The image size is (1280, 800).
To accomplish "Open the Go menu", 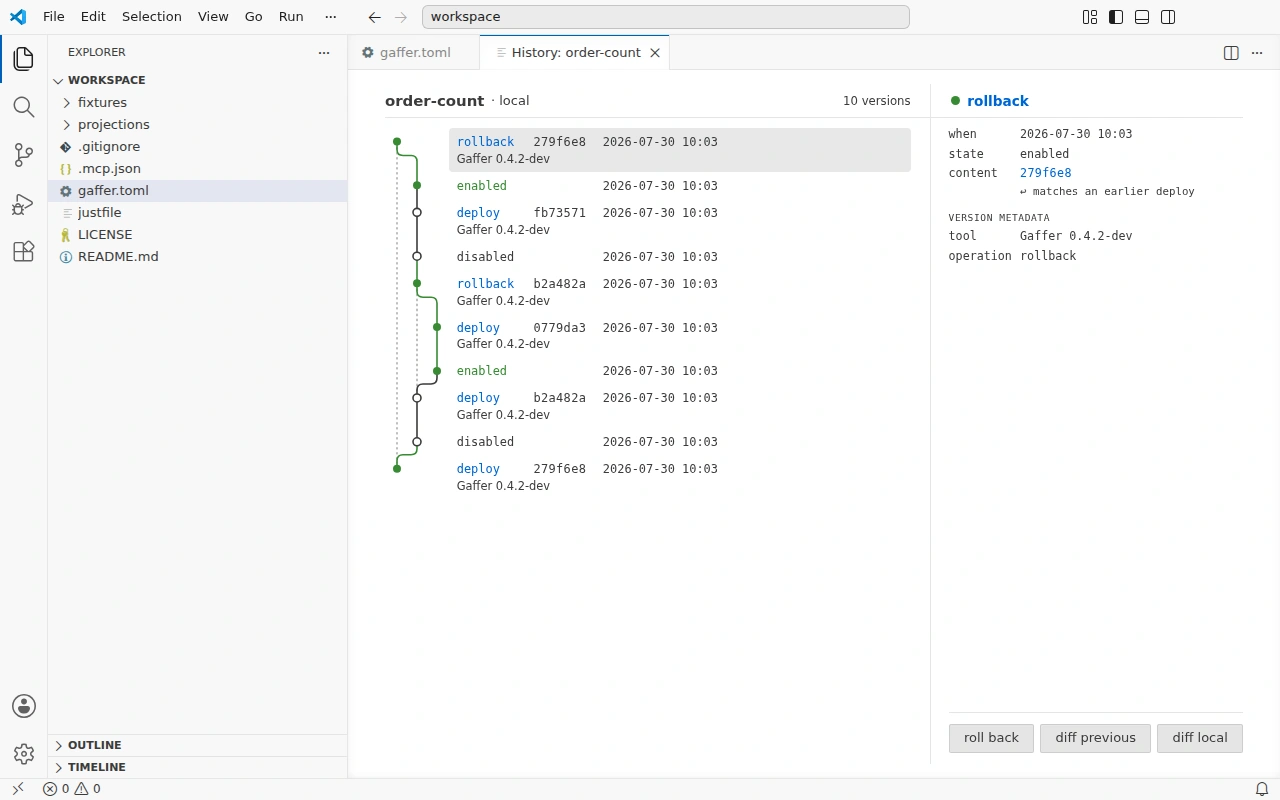I will tap(254, 17).
